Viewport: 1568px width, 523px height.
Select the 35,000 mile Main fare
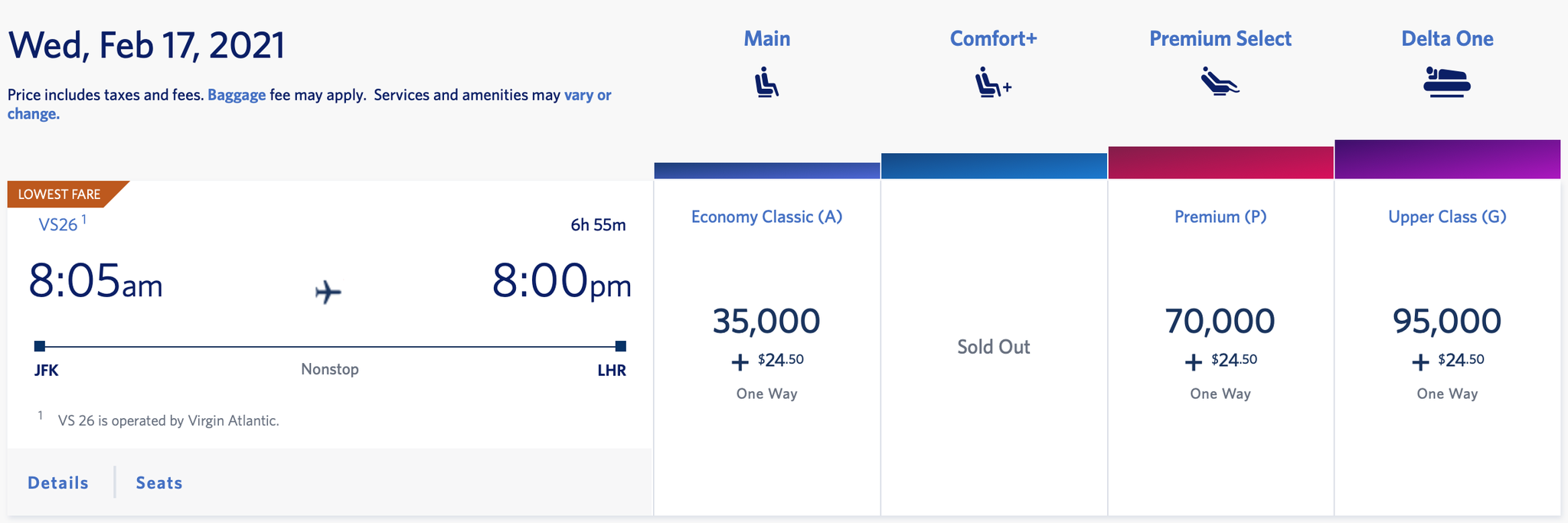(766, 322)
